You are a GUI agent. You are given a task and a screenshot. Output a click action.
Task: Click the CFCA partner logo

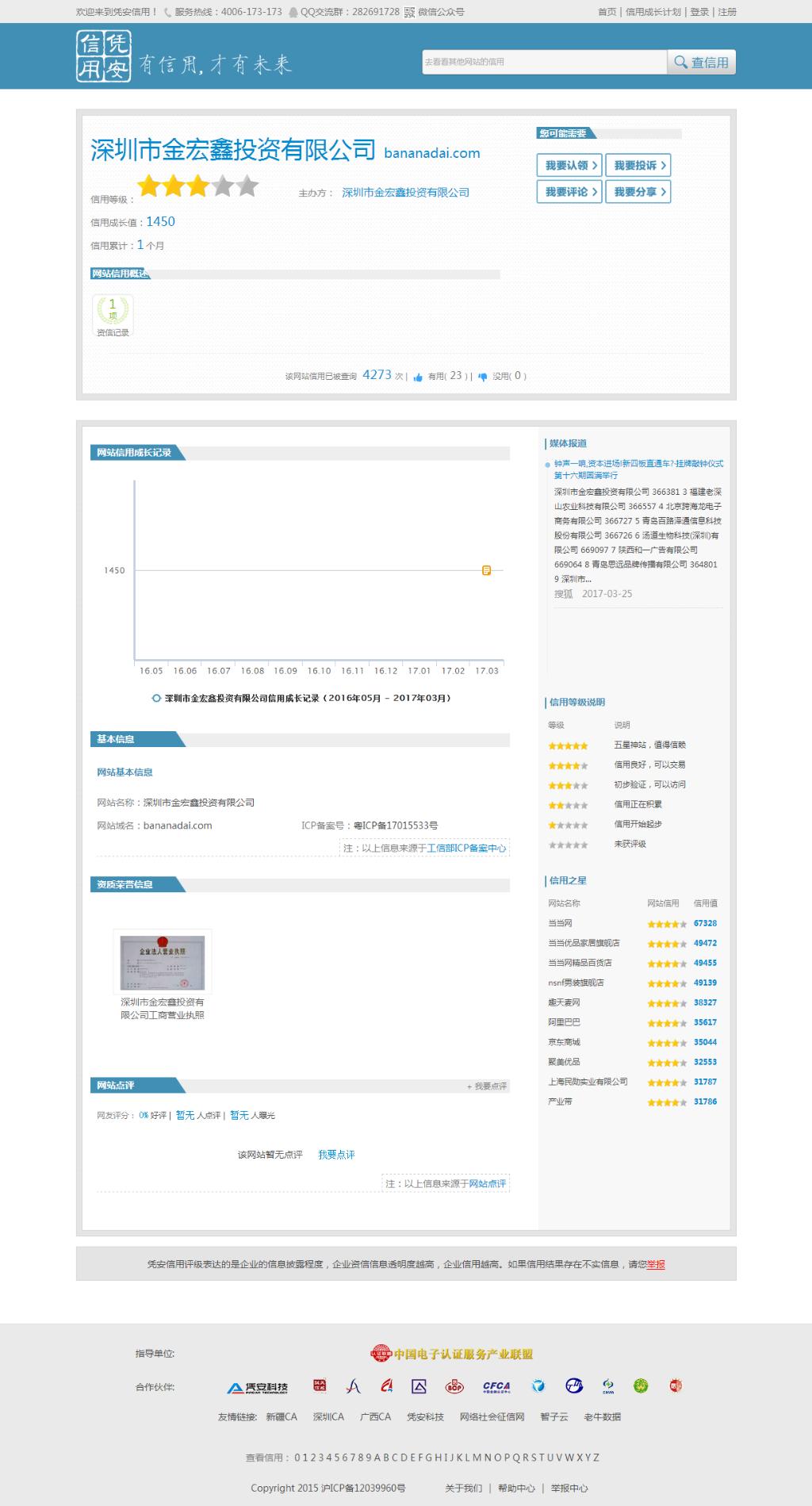pos(496,1386)
